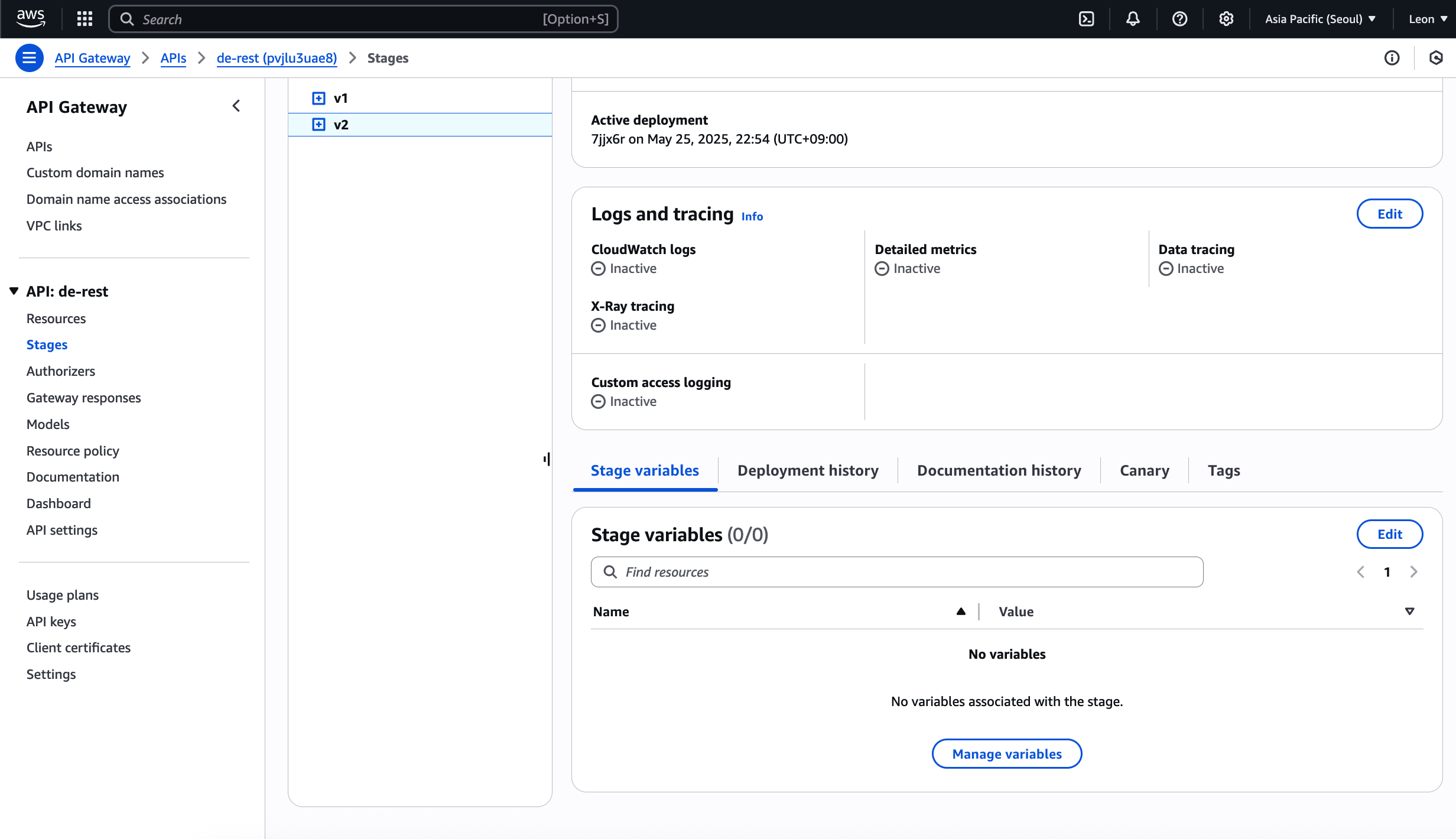Screen dimensions: 1456x839
Task: Switch to the Canary tab
Action: (1144, 470)
